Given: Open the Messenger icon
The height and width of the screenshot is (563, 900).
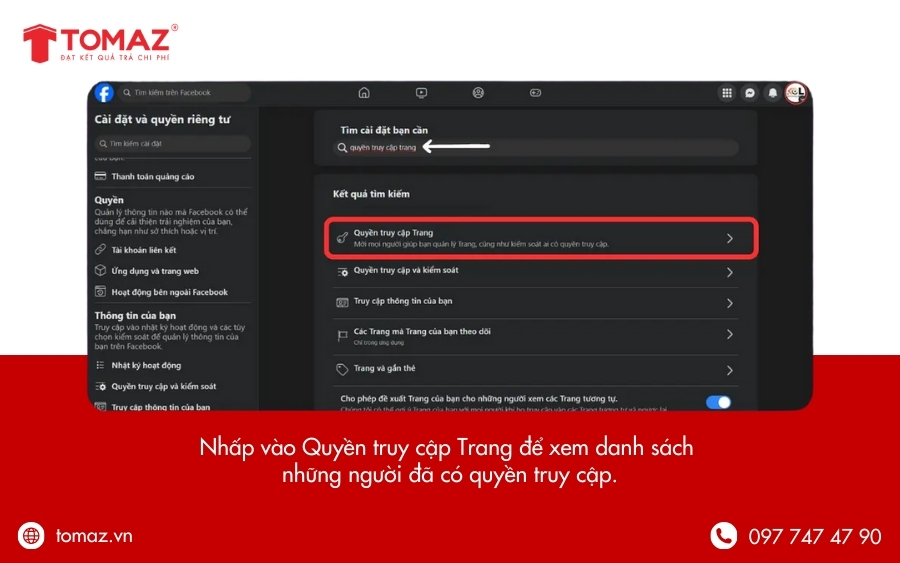Looking at the screenshot, I should [x=750, y=93].
